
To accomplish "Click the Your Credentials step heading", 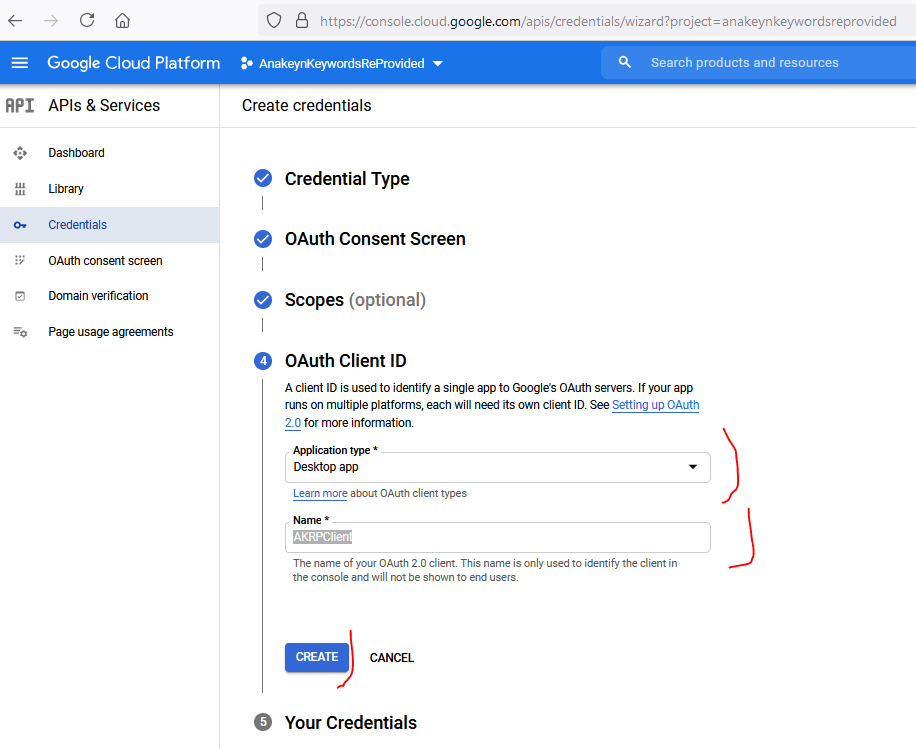I will coord(351,723).
